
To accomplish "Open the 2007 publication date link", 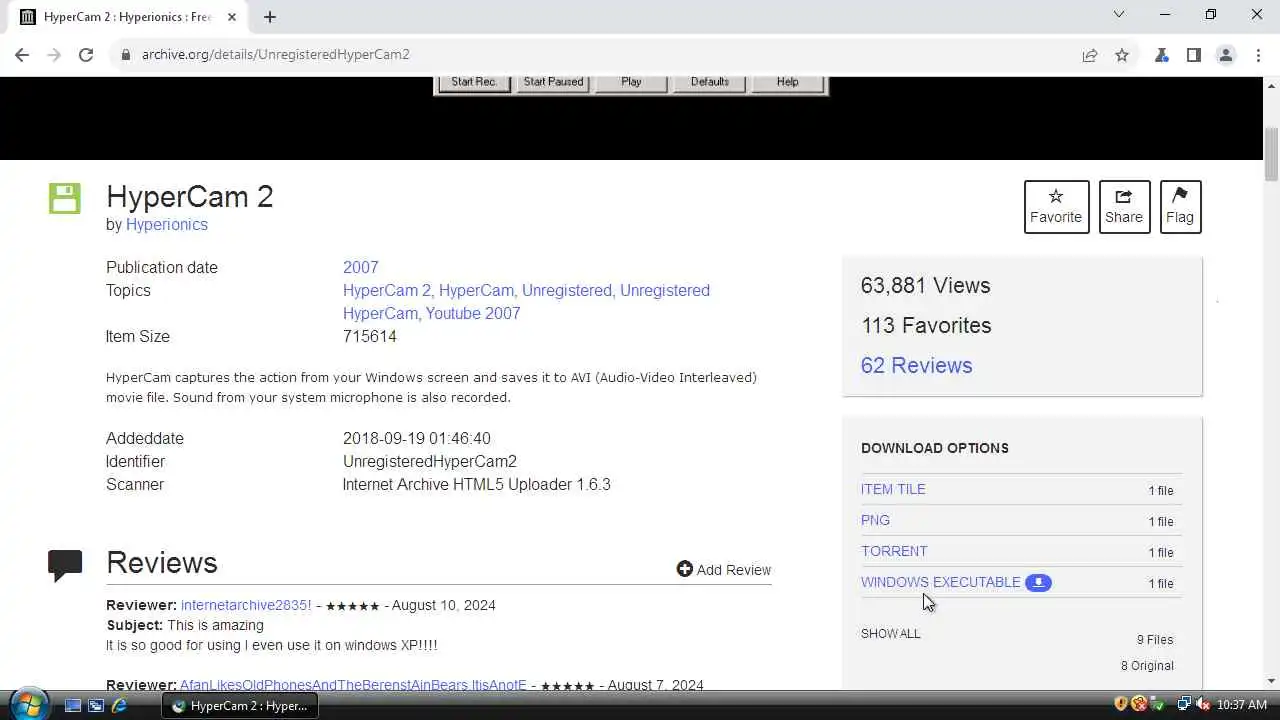I will coord(361,268).
